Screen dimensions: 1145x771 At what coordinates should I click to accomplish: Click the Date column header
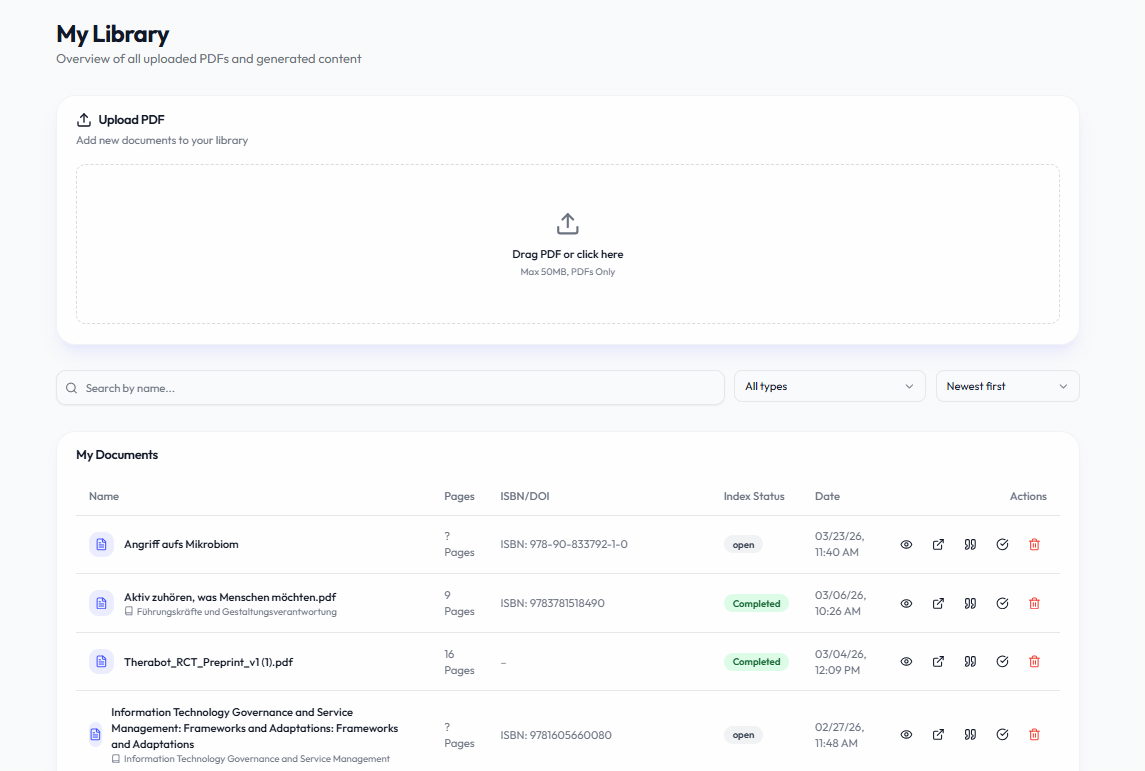pyautogui.click(x=827, y=496)
